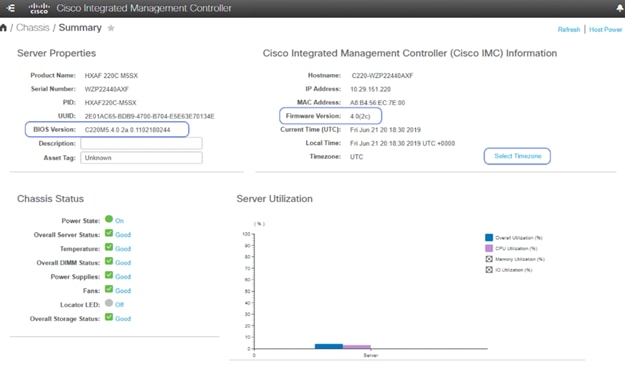Select BIOS Version value C220M5.4.0.2a

coord(128,130)
